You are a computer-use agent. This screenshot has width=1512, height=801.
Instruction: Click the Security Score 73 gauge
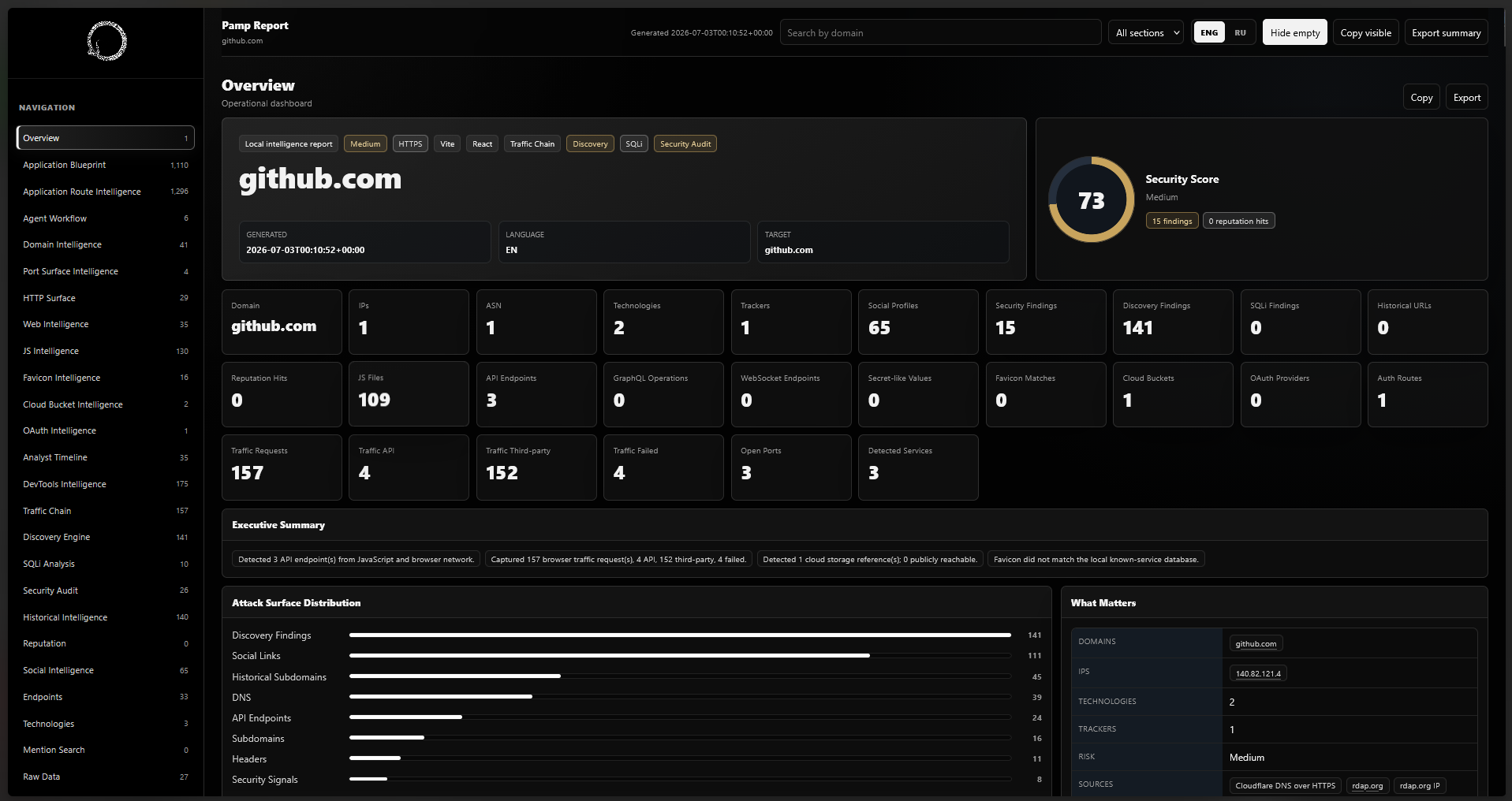coord(1091,199)
